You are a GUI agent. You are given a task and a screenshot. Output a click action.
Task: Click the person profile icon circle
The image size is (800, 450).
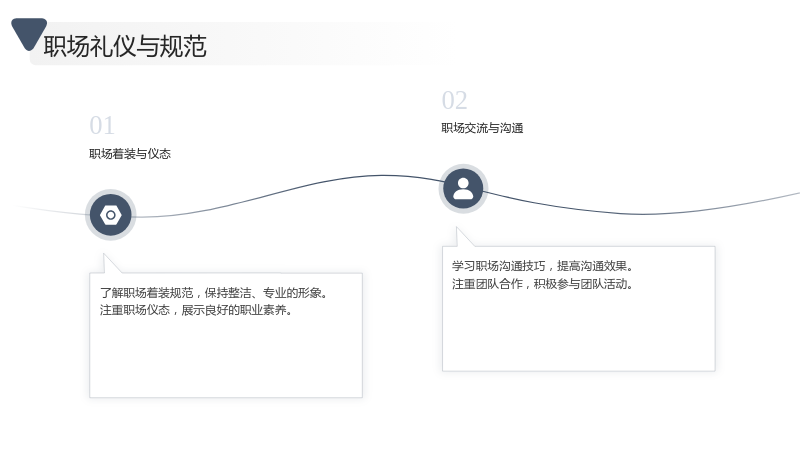click(463, 189)
